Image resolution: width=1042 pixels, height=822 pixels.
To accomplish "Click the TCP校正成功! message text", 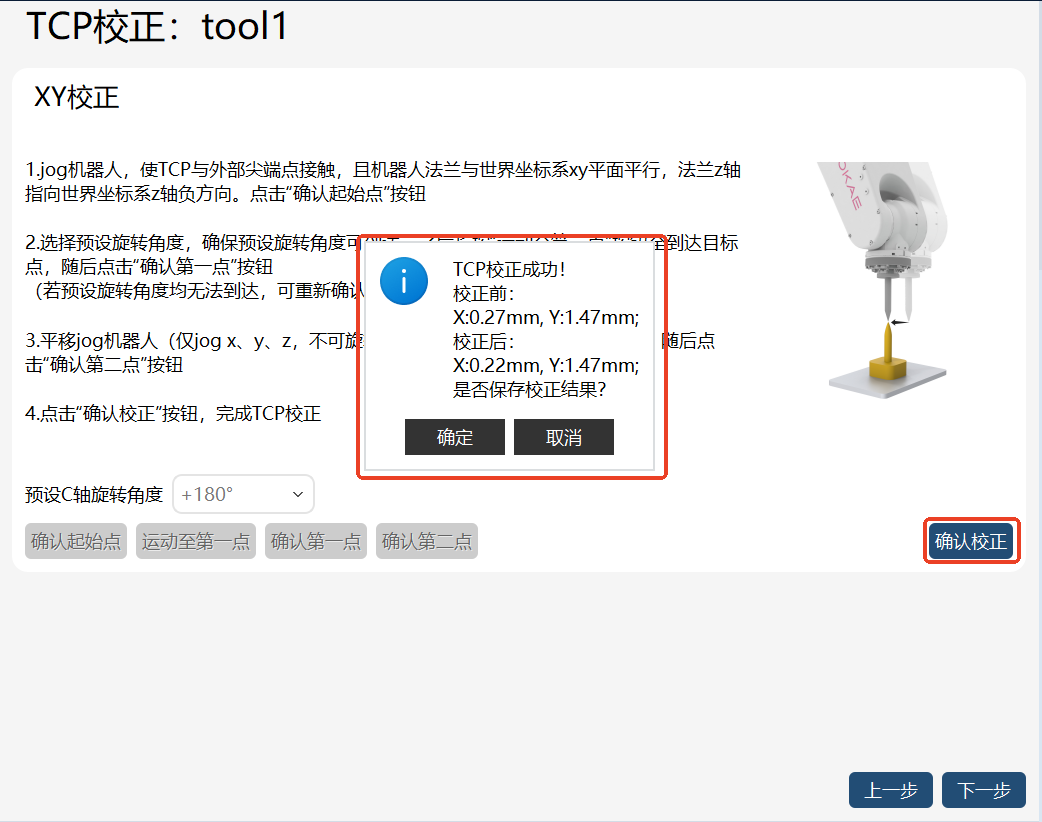I will 509,269.
